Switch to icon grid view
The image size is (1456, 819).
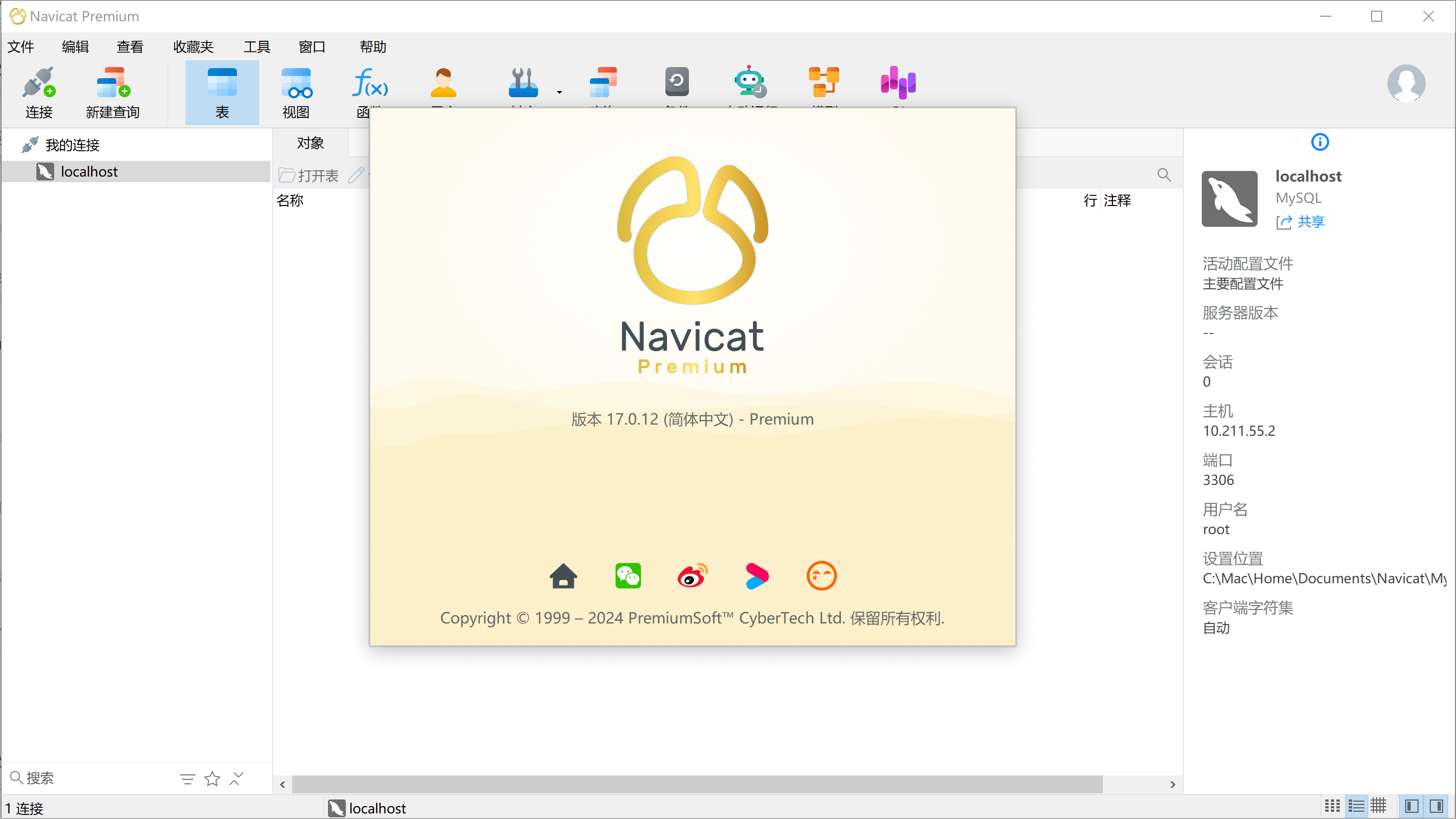(1332, 806)
